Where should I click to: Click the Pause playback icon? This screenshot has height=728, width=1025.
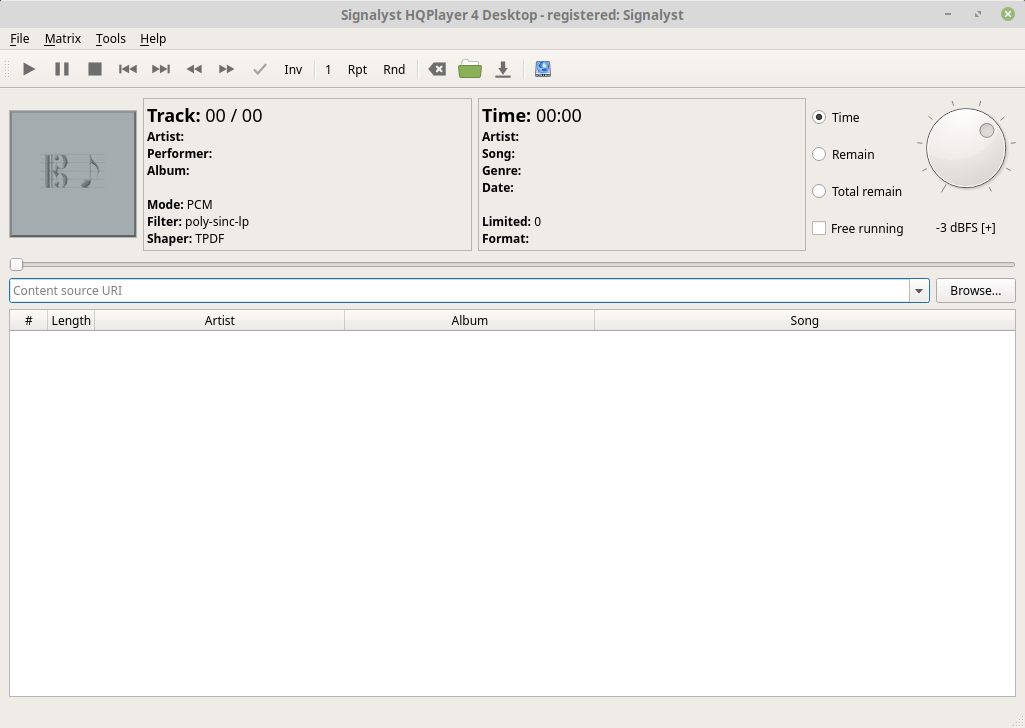[62, 69]
